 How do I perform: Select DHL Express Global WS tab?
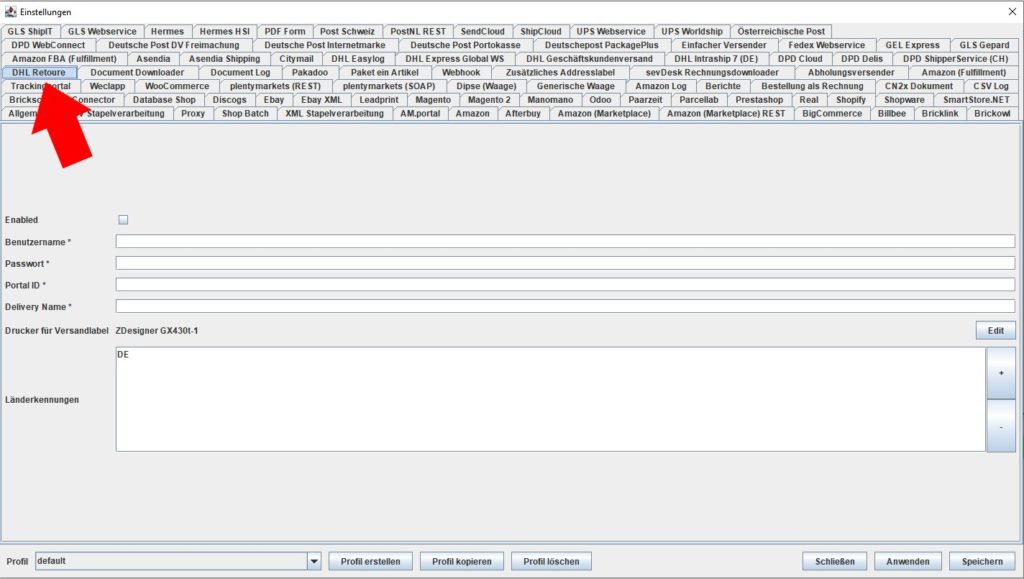(455, 59)
